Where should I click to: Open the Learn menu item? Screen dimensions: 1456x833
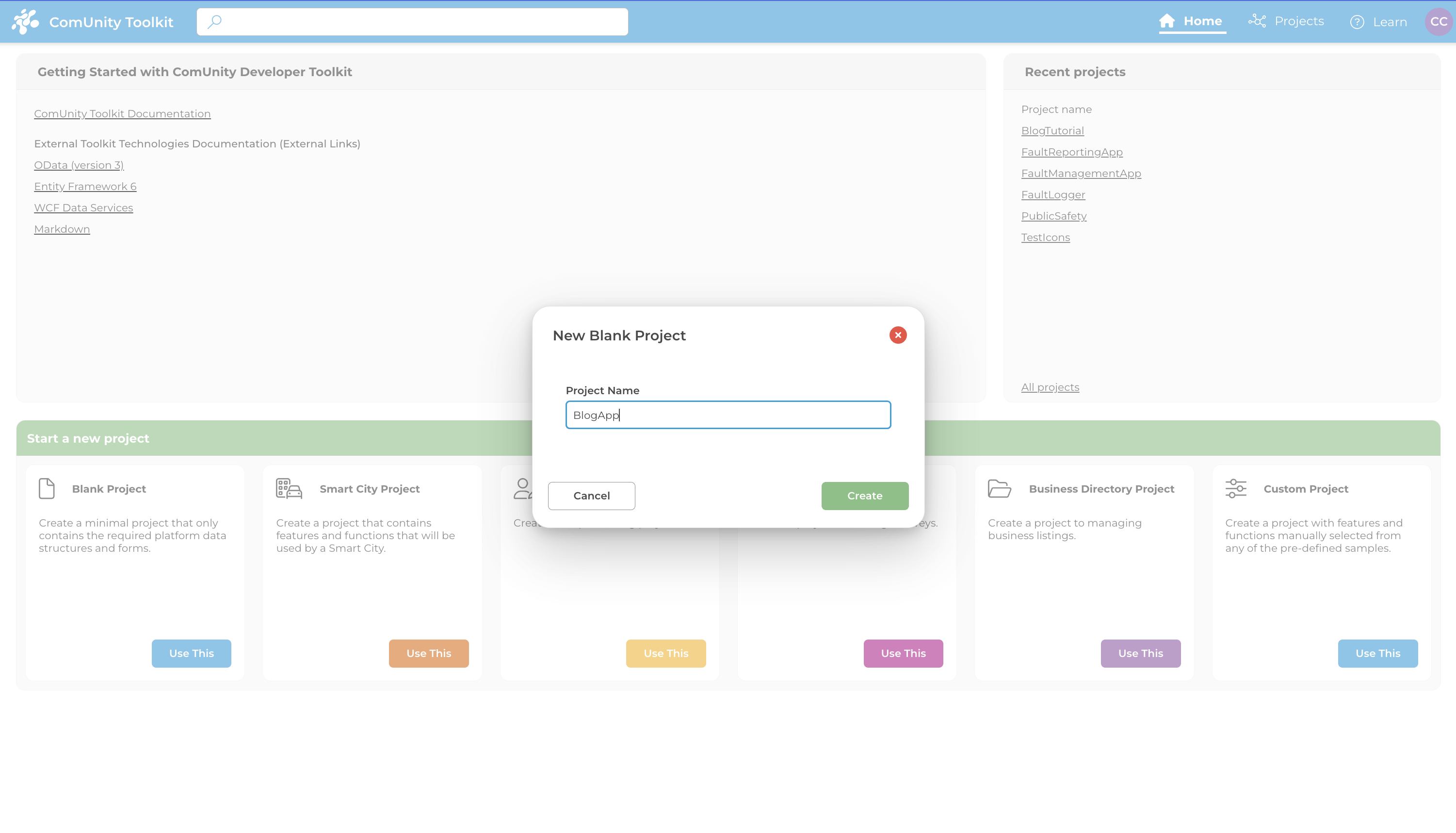pos(1389,22)
